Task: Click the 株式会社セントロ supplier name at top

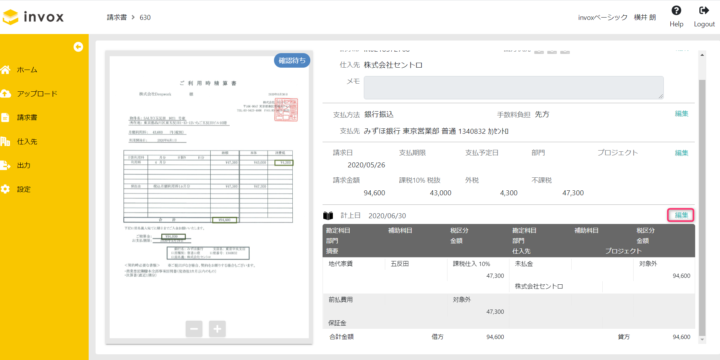Action: pos(394,65)
